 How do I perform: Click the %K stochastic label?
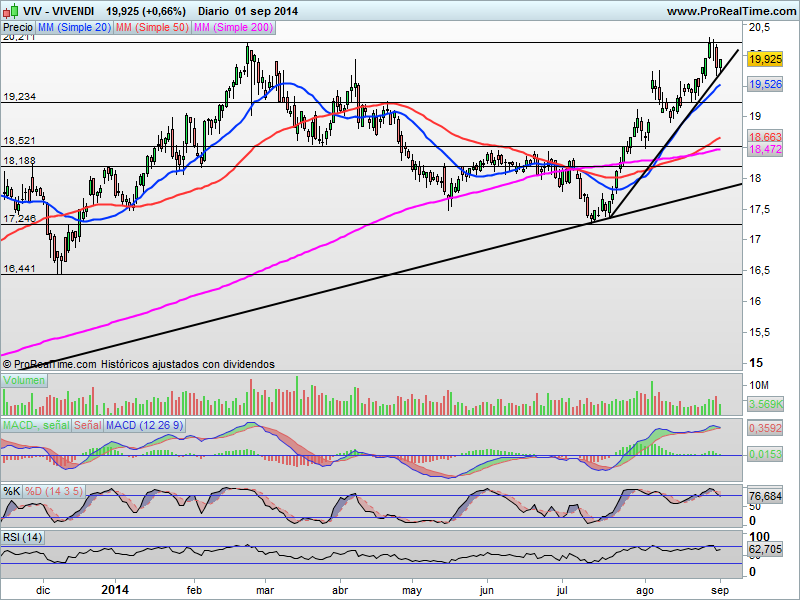click(x=12, y=491)
